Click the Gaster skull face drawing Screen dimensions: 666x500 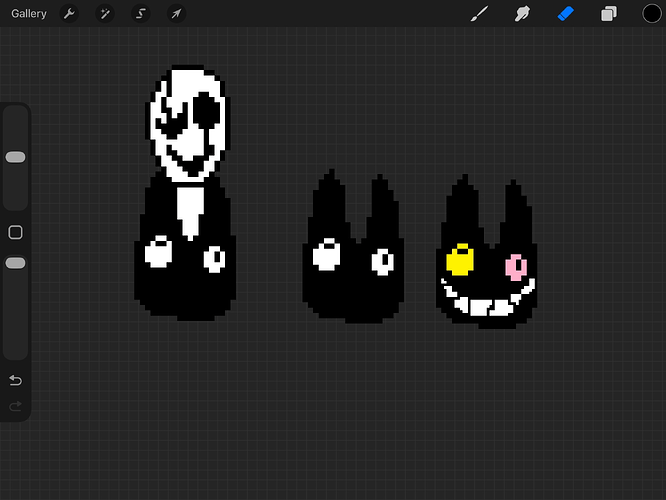pyautogui.click(x=188, y=123)
